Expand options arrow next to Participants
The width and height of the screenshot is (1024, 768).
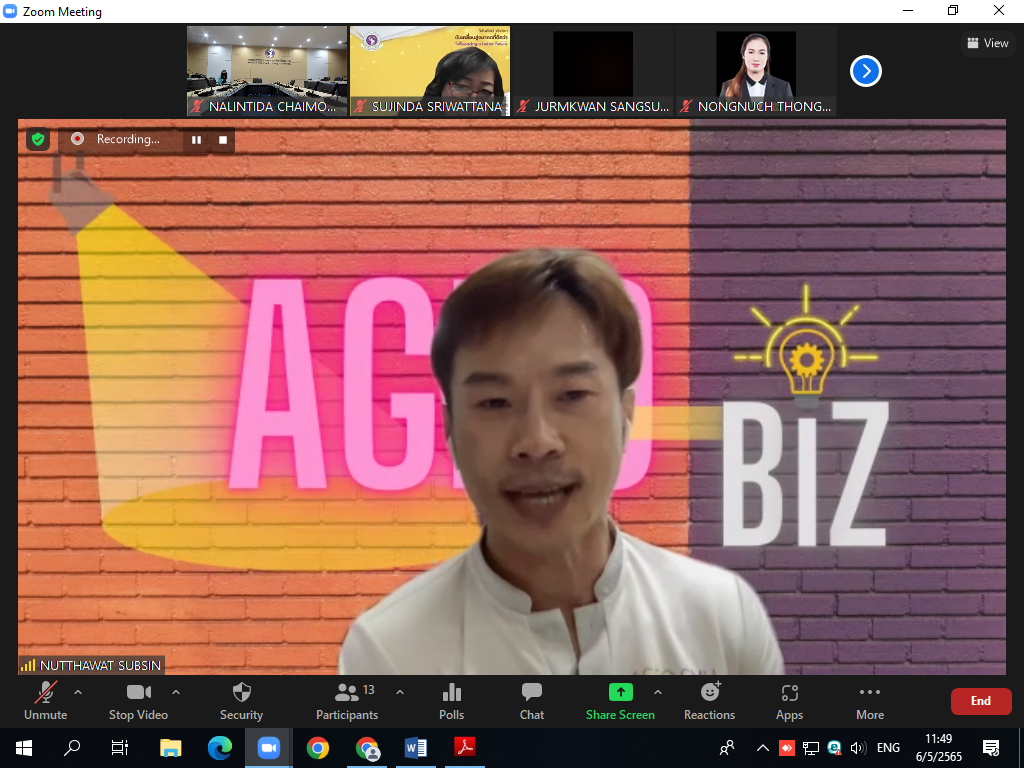pos(400,692)
